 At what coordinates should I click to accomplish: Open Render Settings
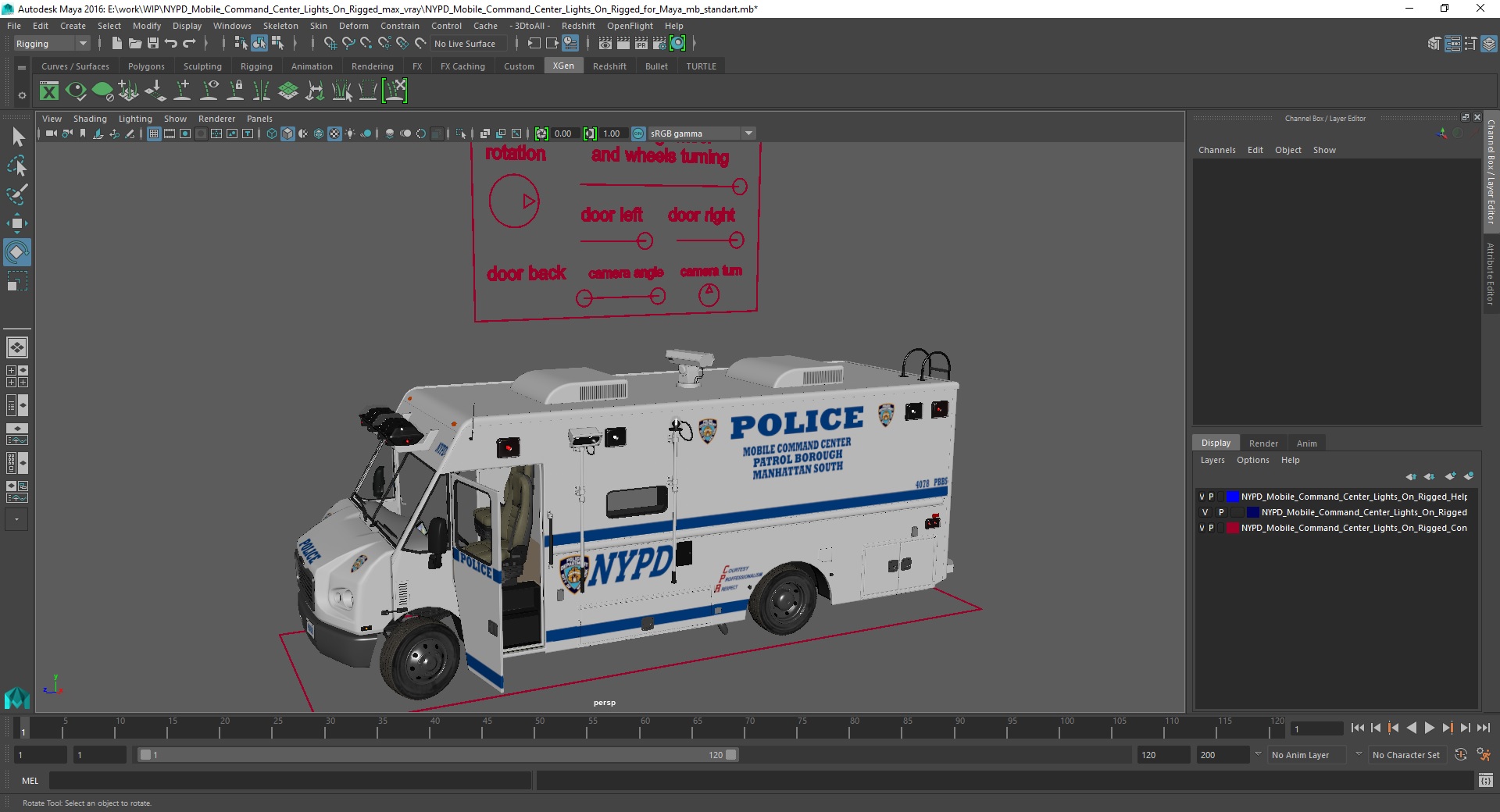[659, 44]
